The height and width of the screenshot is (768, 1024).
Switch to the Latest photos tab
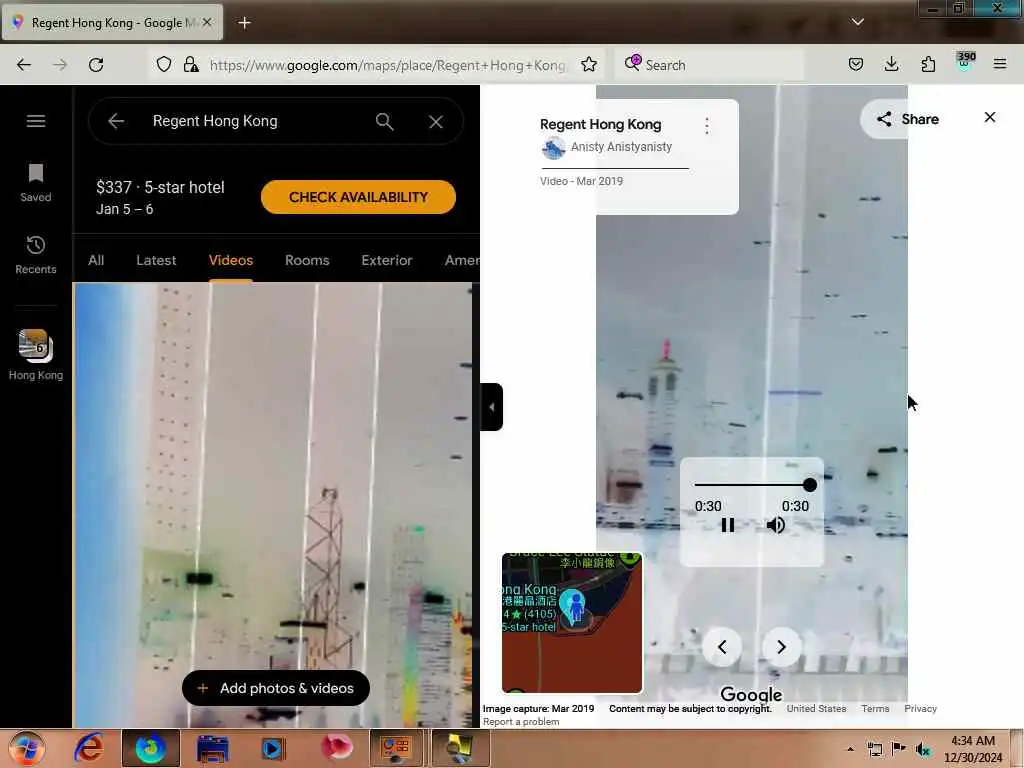(x=156, y=260)
